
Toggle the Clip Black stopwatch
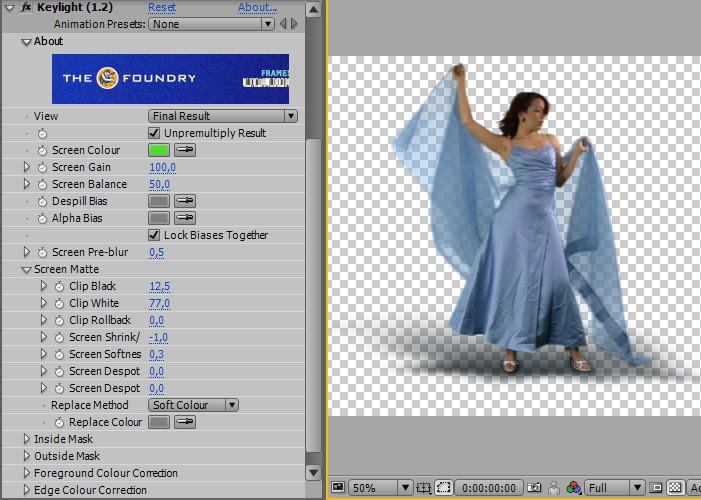[x=59, y=286]
